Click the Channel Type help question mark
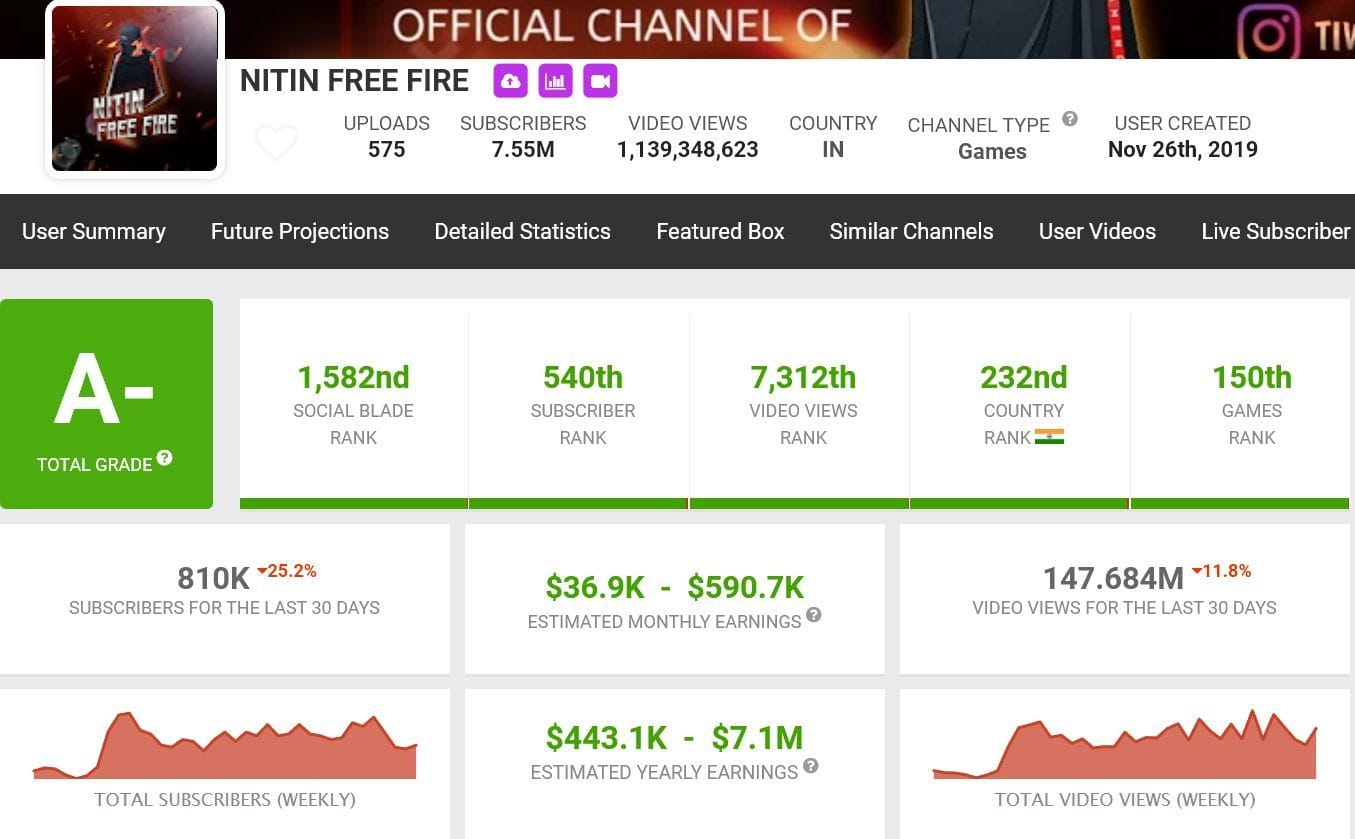The image size is (1355, 839). [1069, 119]
